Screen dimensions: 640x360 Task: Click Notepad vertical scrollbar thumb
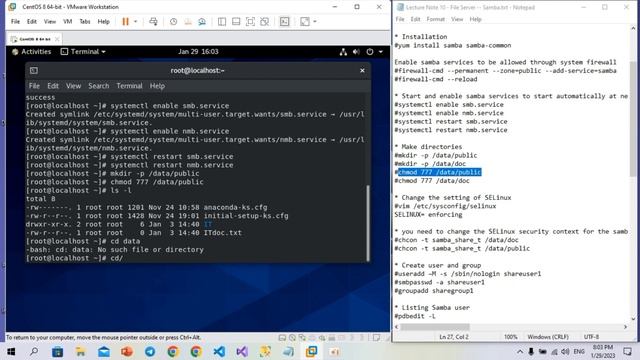[x=633, y=119]
